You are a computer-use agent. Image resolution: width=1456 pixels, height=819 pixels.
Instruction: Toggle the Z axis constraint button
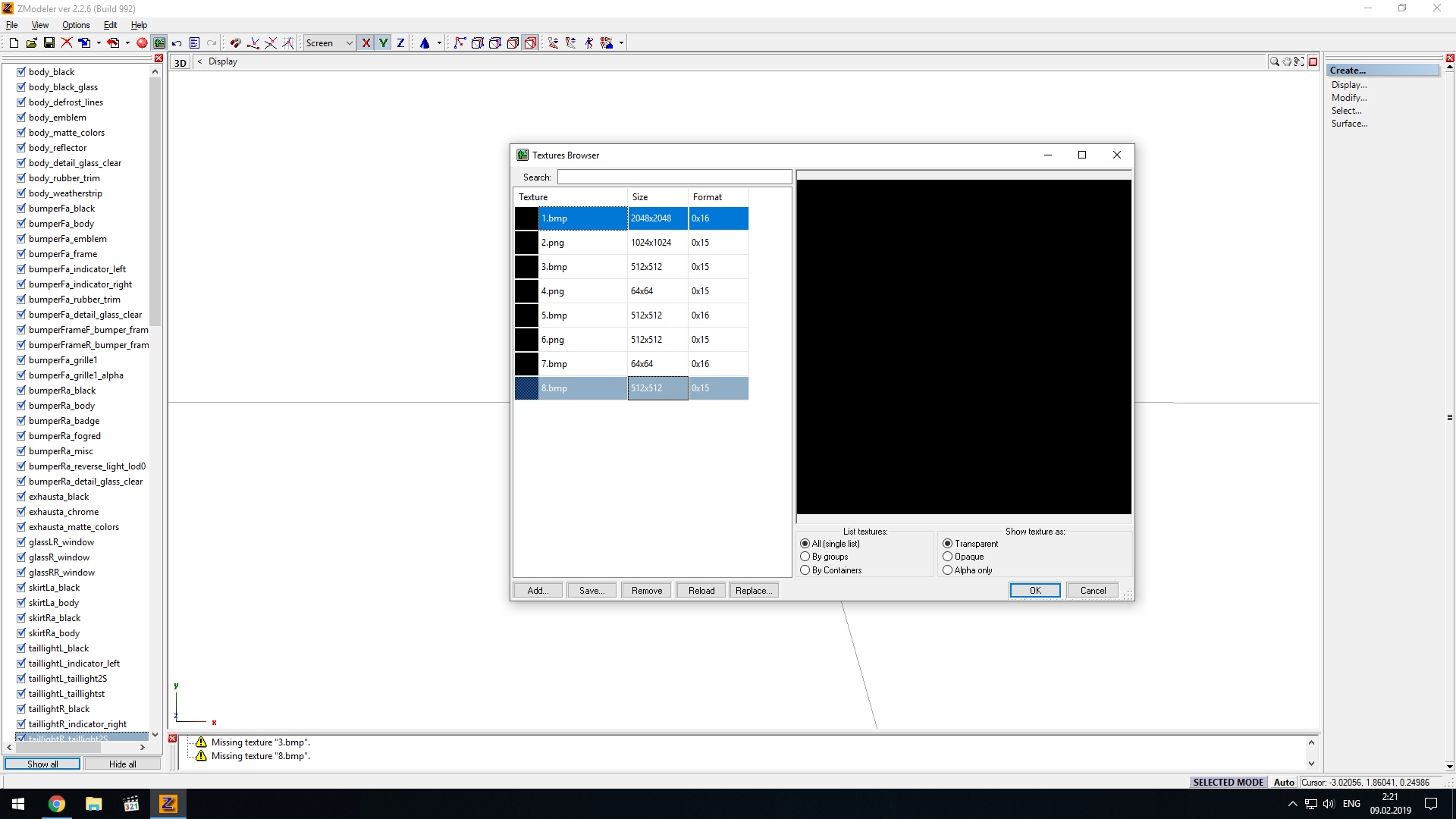click(x=400, y=43)
